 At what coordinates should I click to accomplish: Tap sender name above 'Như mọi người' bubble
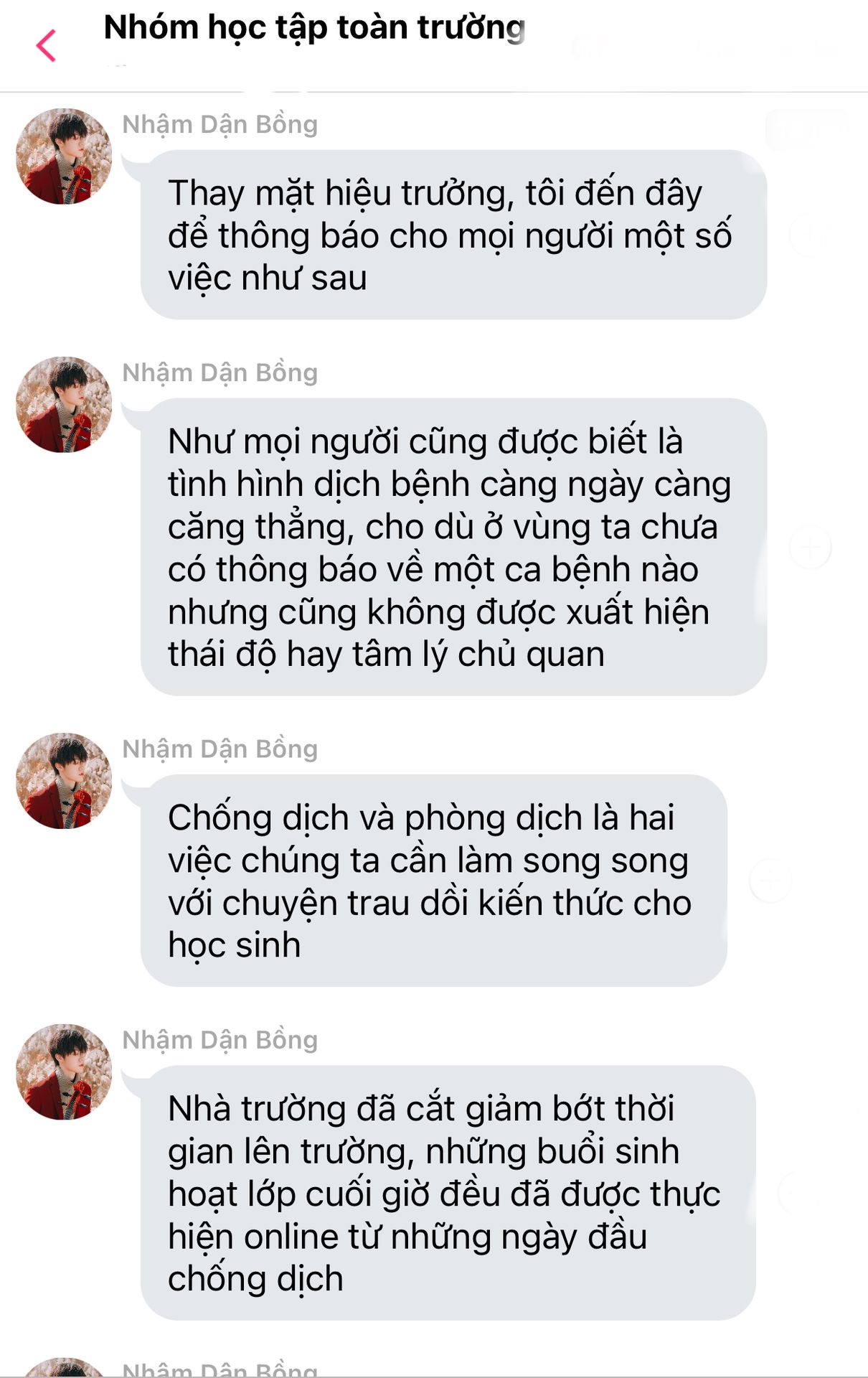coord(220,373)
